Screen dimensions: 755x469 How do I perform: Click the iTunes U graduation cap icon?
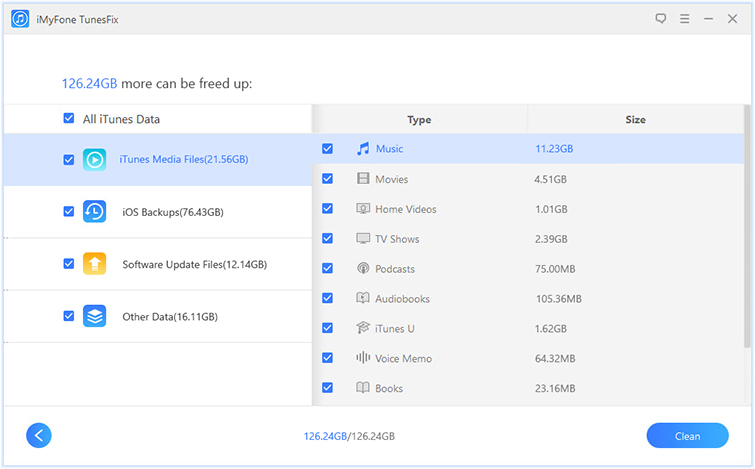point(363,328)
